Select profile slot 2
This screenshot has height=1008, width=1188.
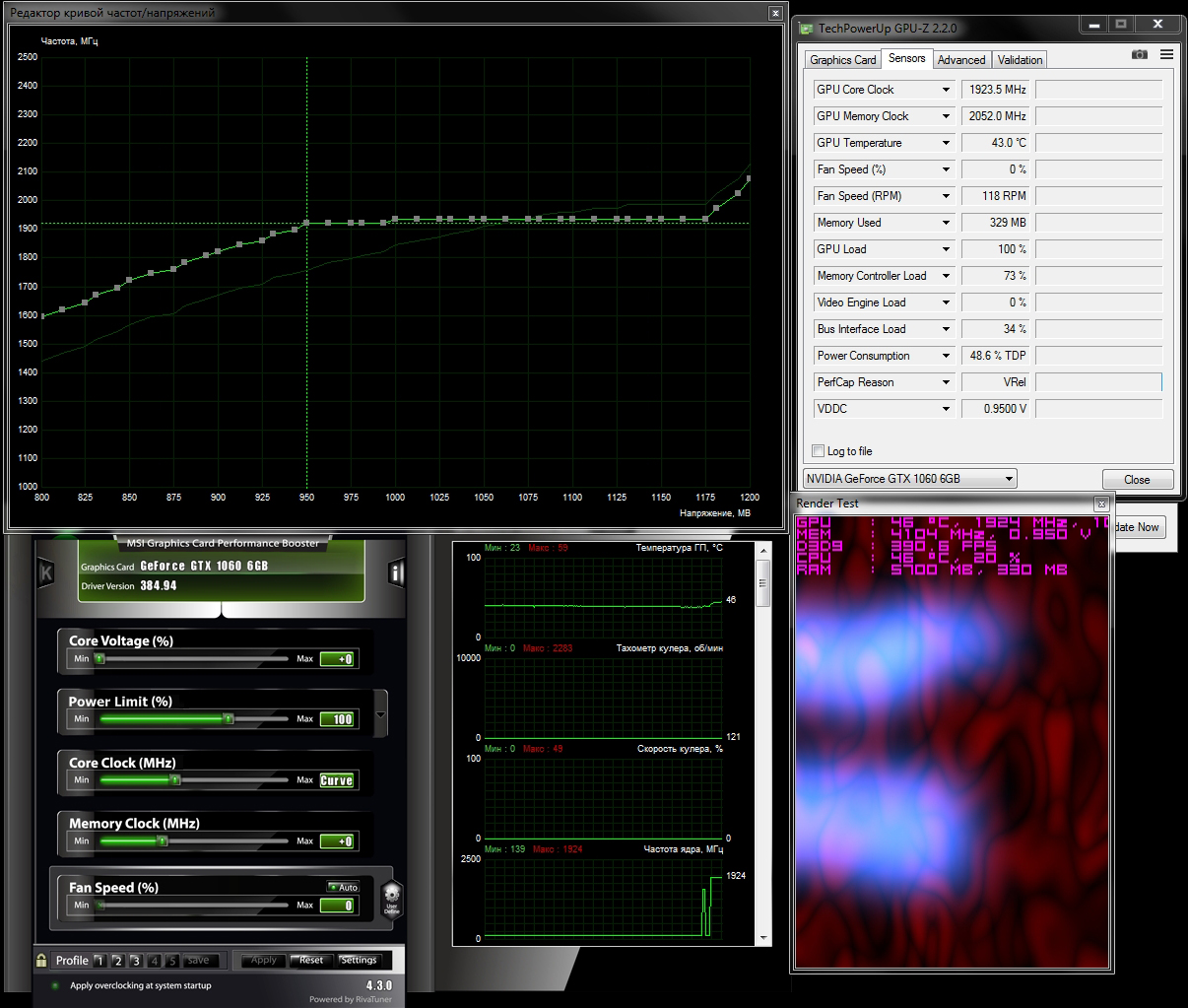[118, 961]
